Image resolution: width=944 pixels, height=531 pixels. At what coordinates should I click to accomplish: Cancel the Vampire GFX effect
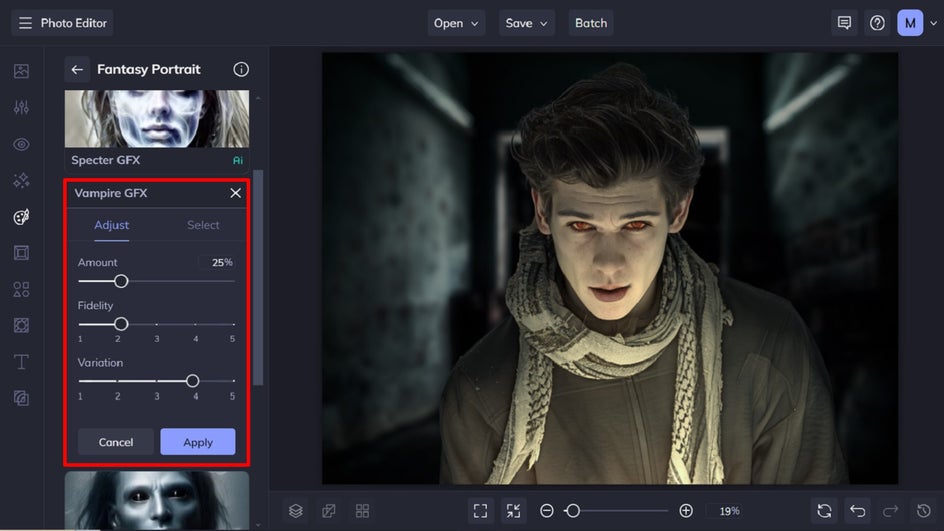[116, 442]
